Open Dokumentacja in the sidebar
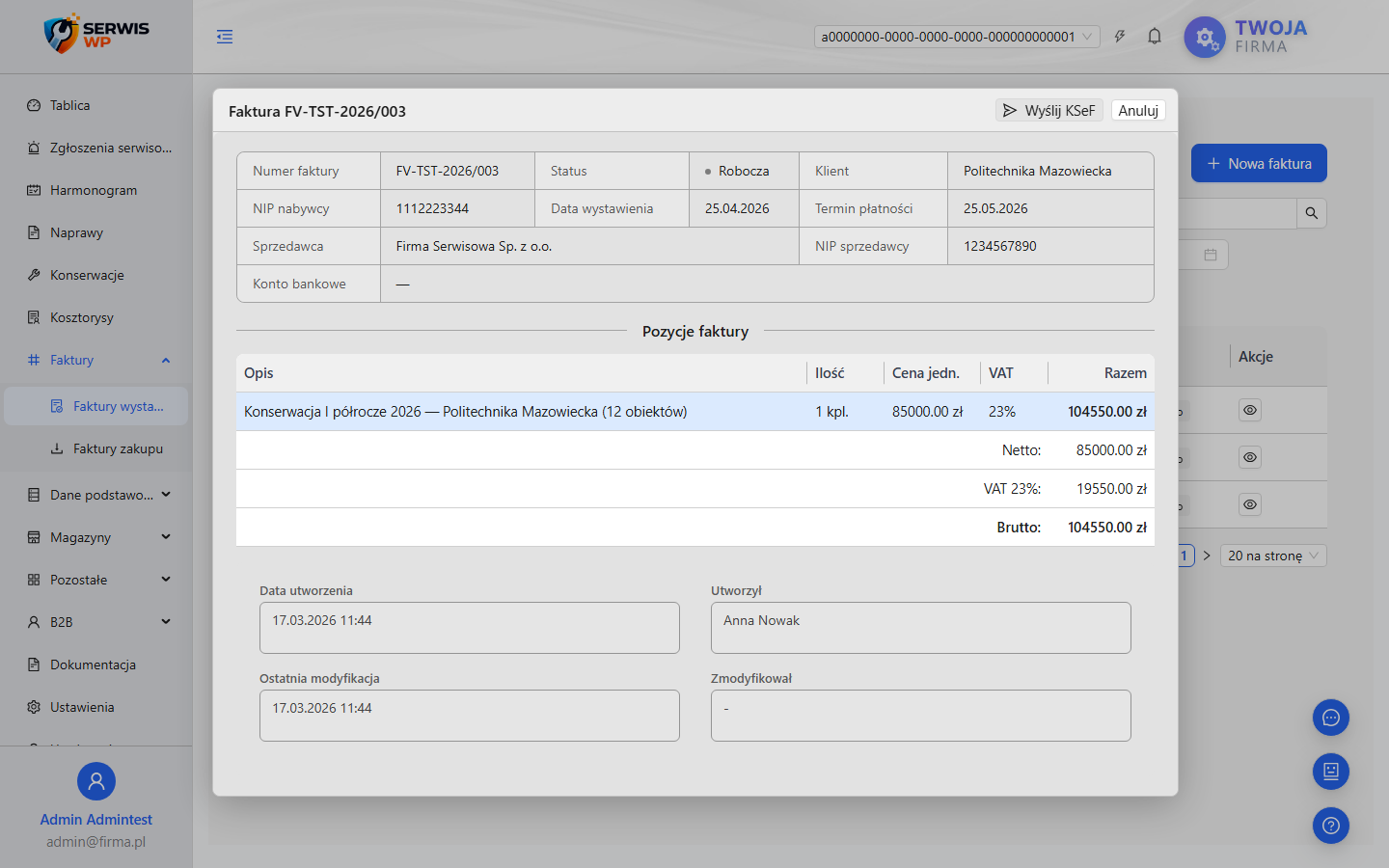The height and width of the screenshot is (868, 1389). 96,665
